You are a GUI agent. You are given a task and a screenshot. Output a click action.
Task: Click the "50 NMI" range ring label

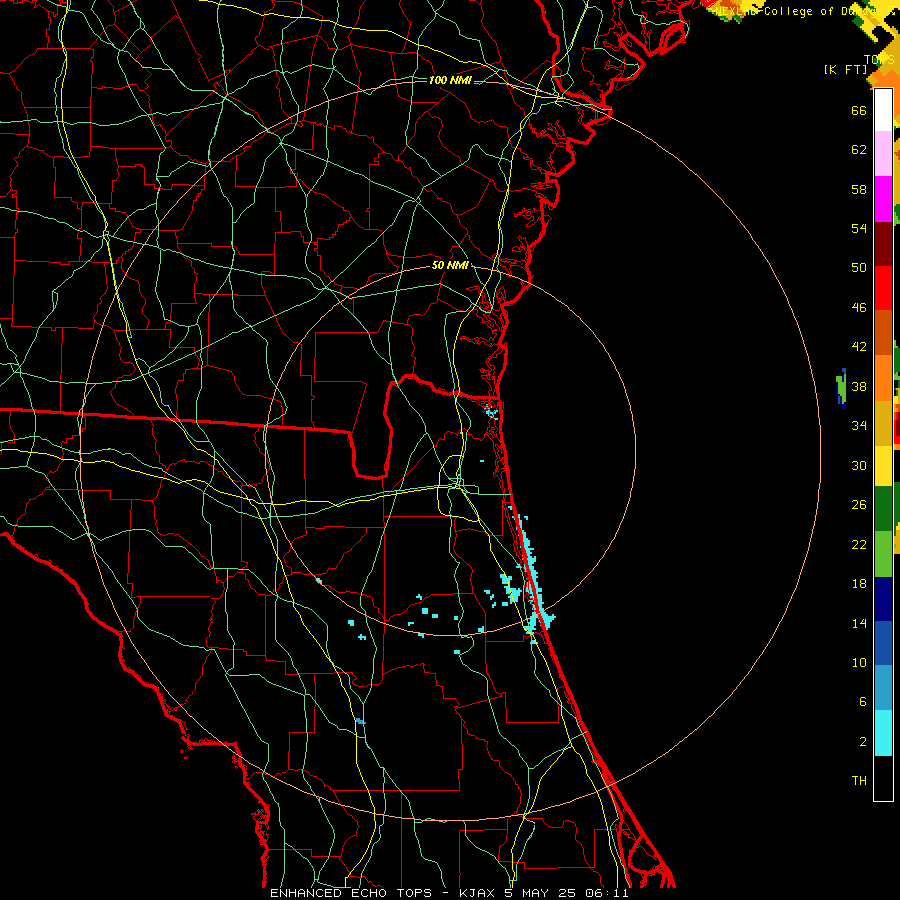click(x=449, y=265)
